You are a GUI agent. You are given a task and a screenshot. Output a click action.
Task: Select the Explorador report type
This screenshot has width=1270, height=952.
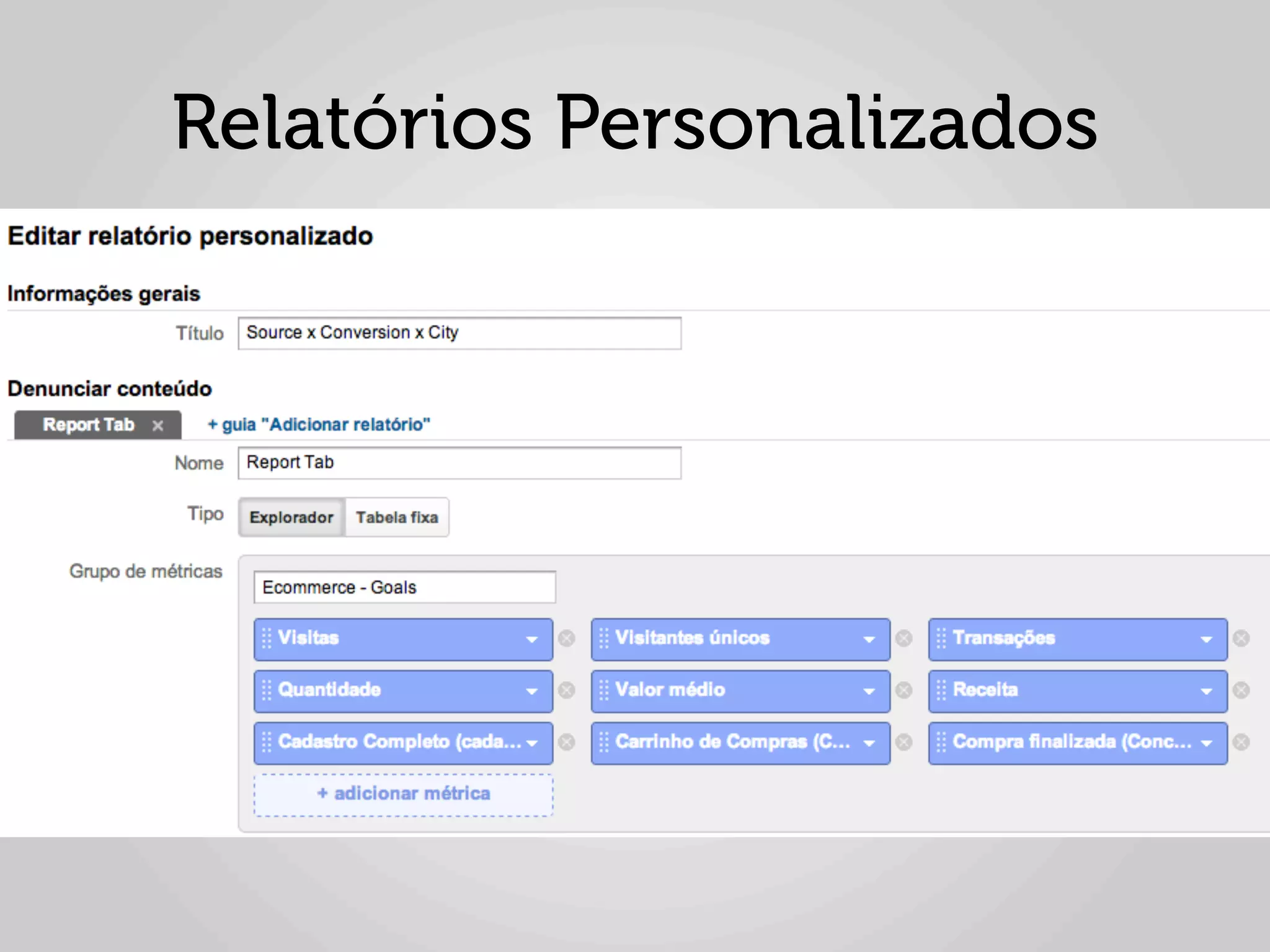tap(291, 517)
